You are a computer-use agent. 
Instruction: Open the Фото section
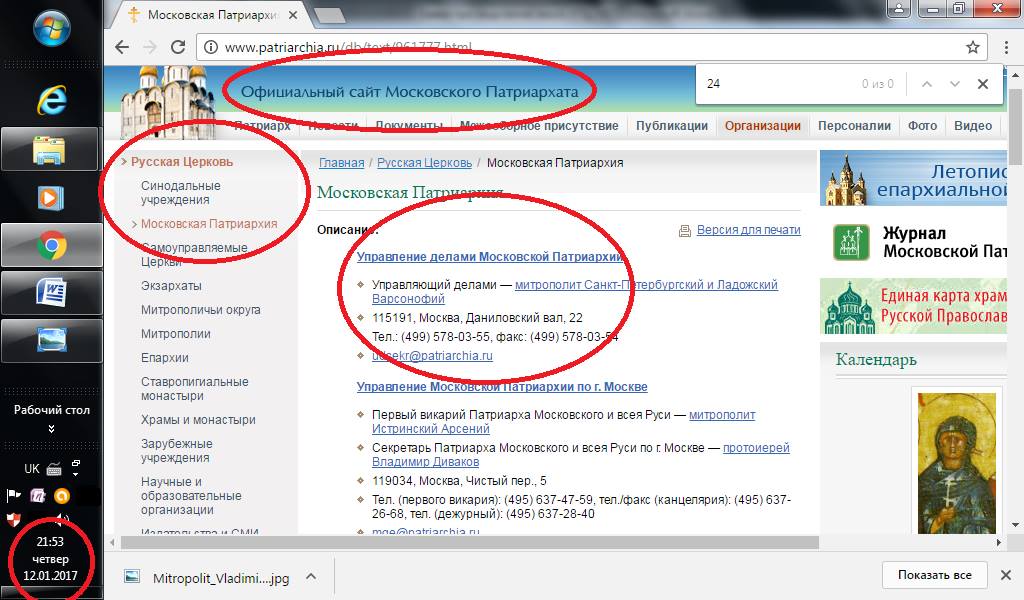tap(922, 125)
